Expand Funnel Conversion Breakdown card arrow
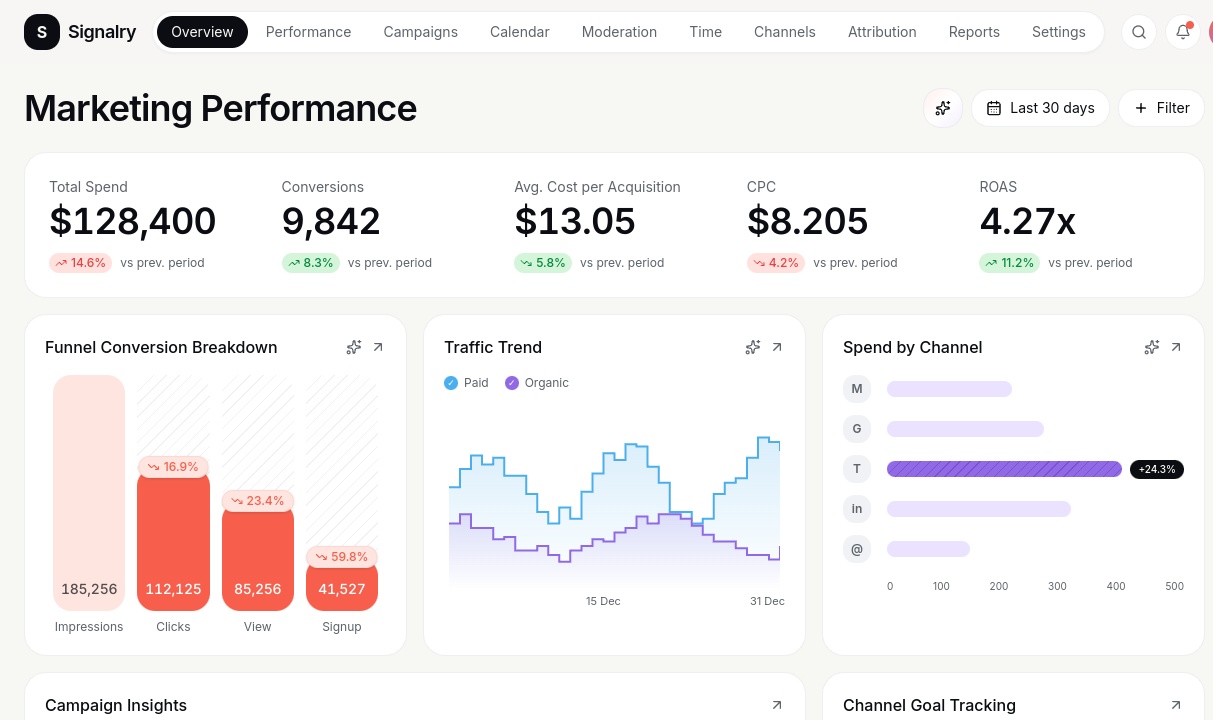This screenshot has height=720, width=1213. pos(378,347)
